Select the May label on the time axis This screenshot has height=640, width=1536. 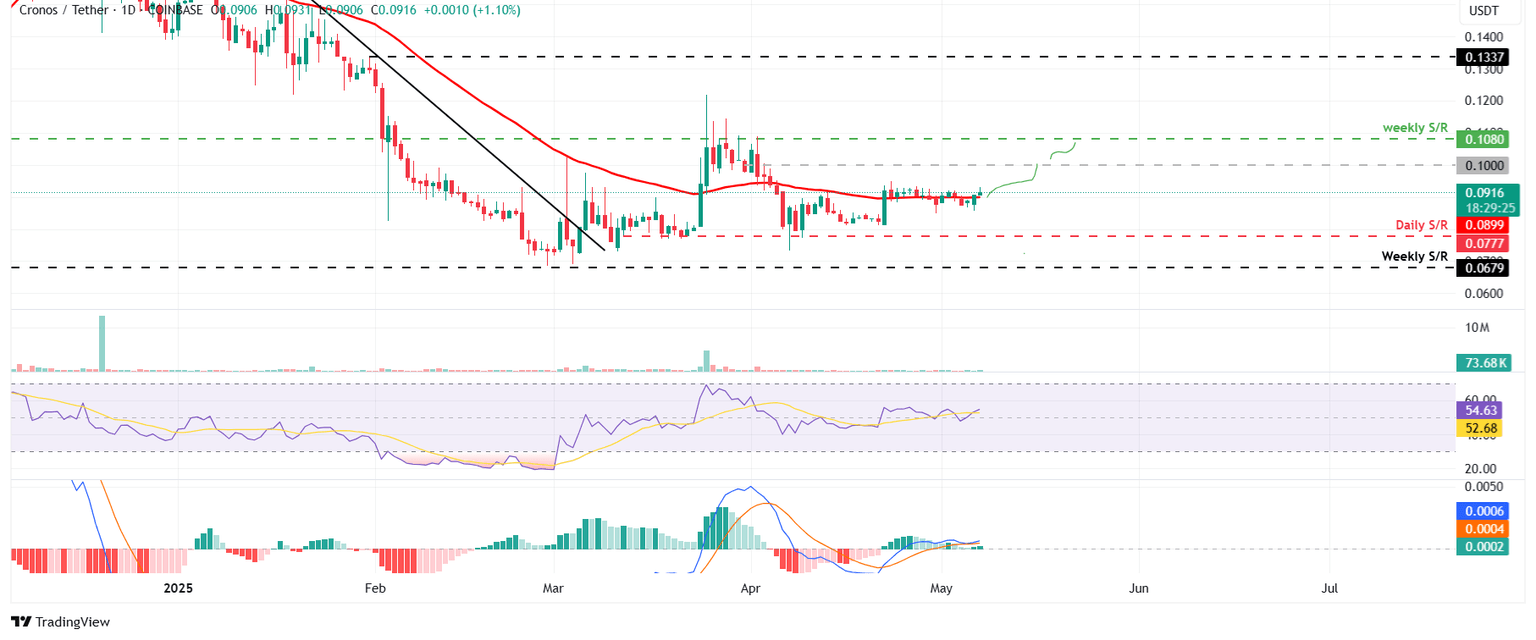(x=941, y=589)
